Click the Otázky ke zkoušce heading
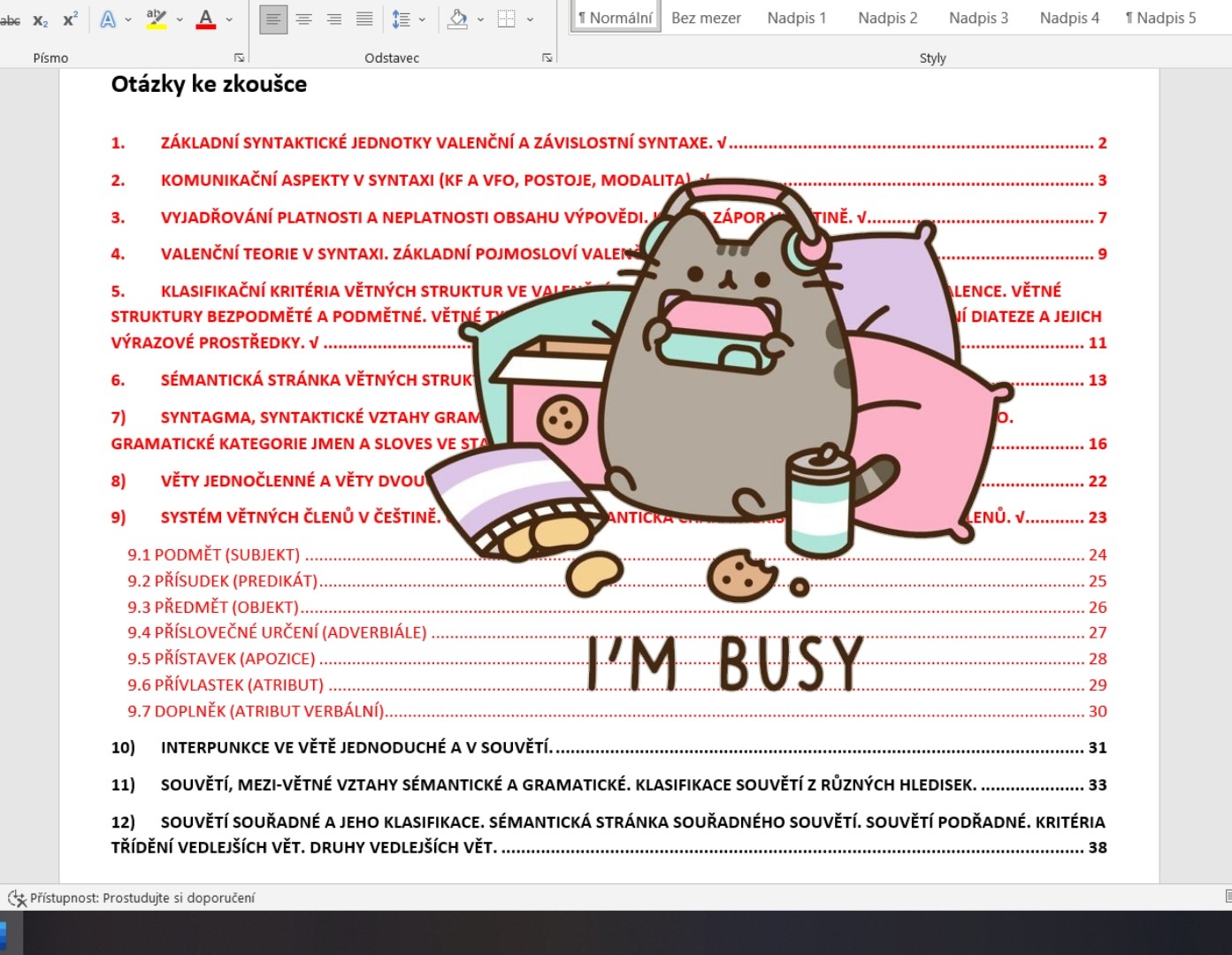1232x955 pixels. point(209,84)
